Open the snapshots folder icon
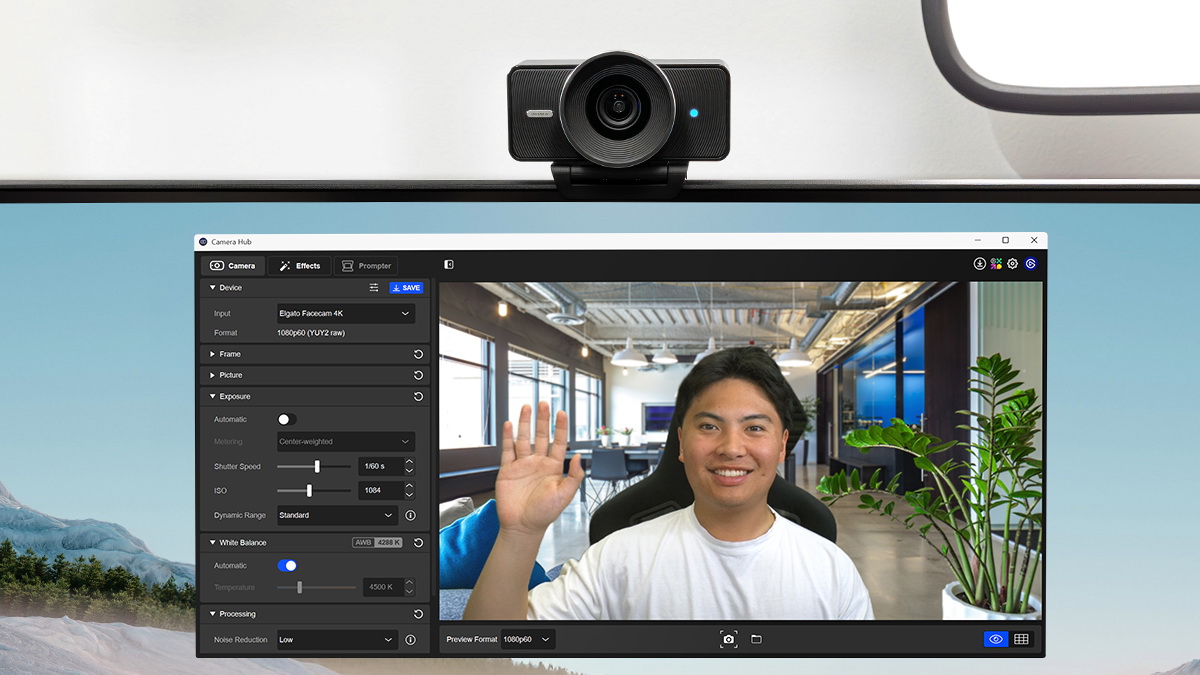Viewport: 1200px width, 675px height. (756, 639)
